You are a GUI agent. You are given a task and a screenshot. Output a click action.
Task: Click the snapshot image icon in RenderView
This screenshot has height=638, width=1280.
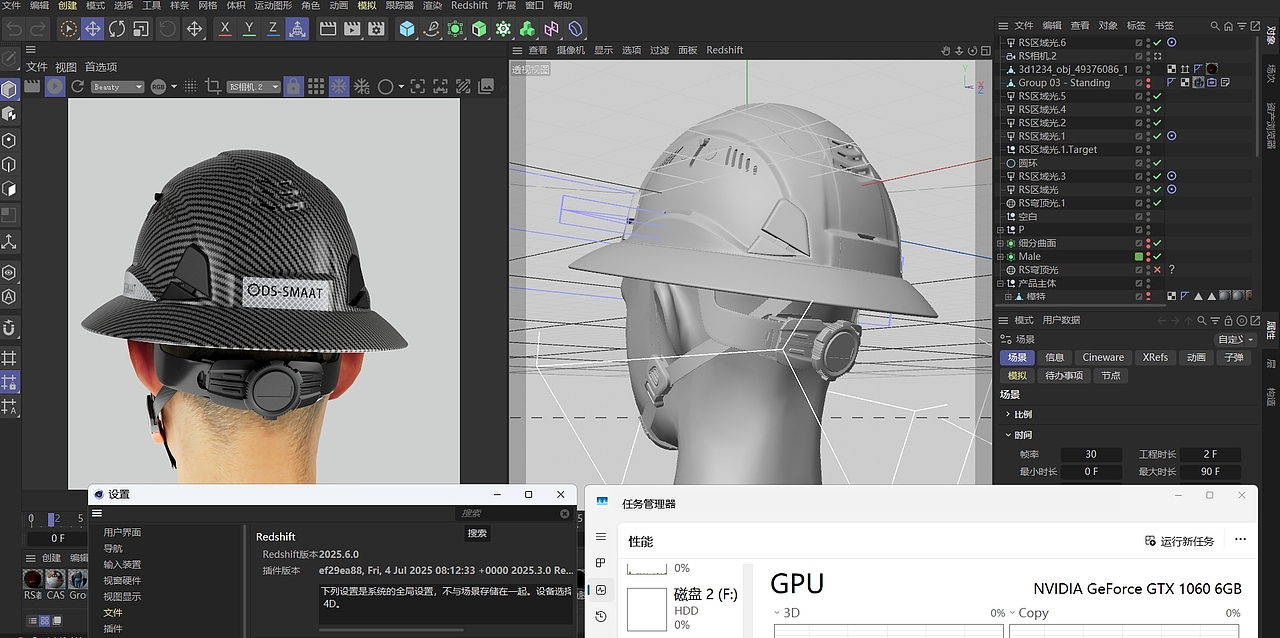tap(487, 87)
